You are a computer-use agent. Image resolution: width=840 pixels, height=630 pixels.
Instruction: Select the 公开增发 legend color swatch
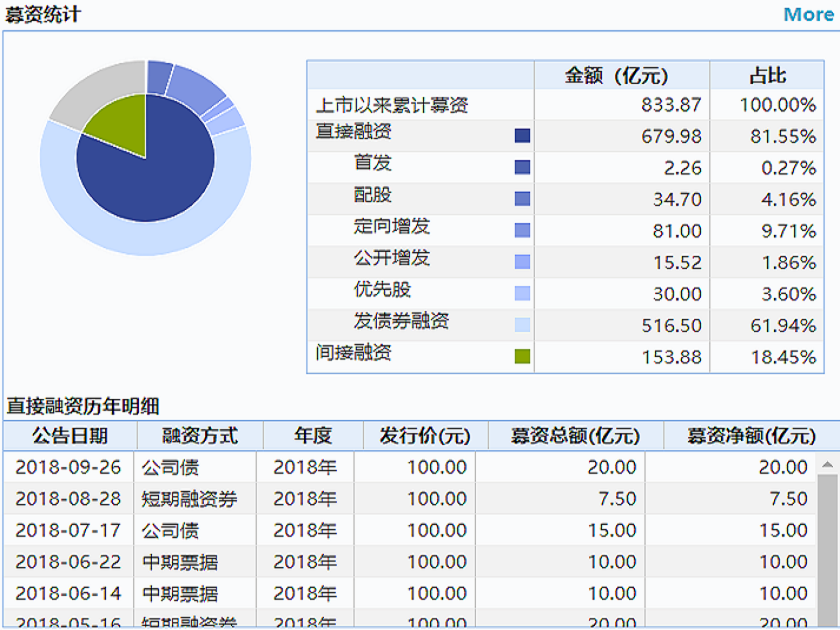pyautogui.click(x=522, y=262)
